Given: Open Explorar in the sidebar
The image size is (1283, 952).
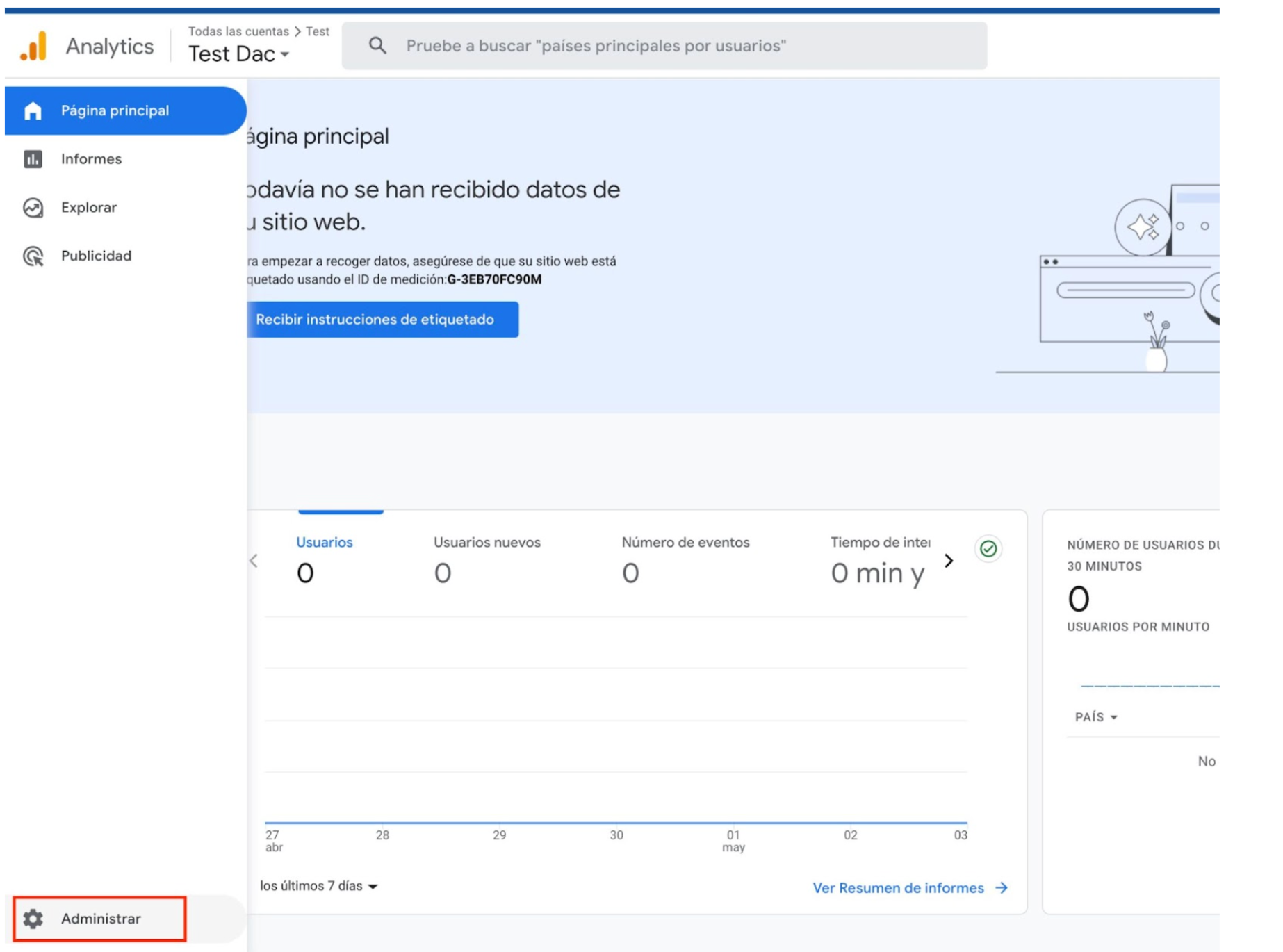Looking at the screenshot, I should pyautogui.click(x=125, y=208).
